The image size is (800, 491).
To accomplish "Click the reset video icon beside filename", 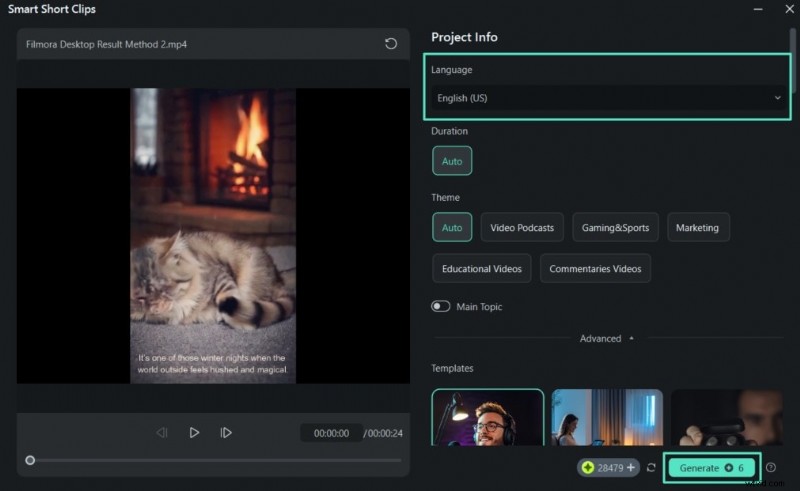I will coord(391,44).
